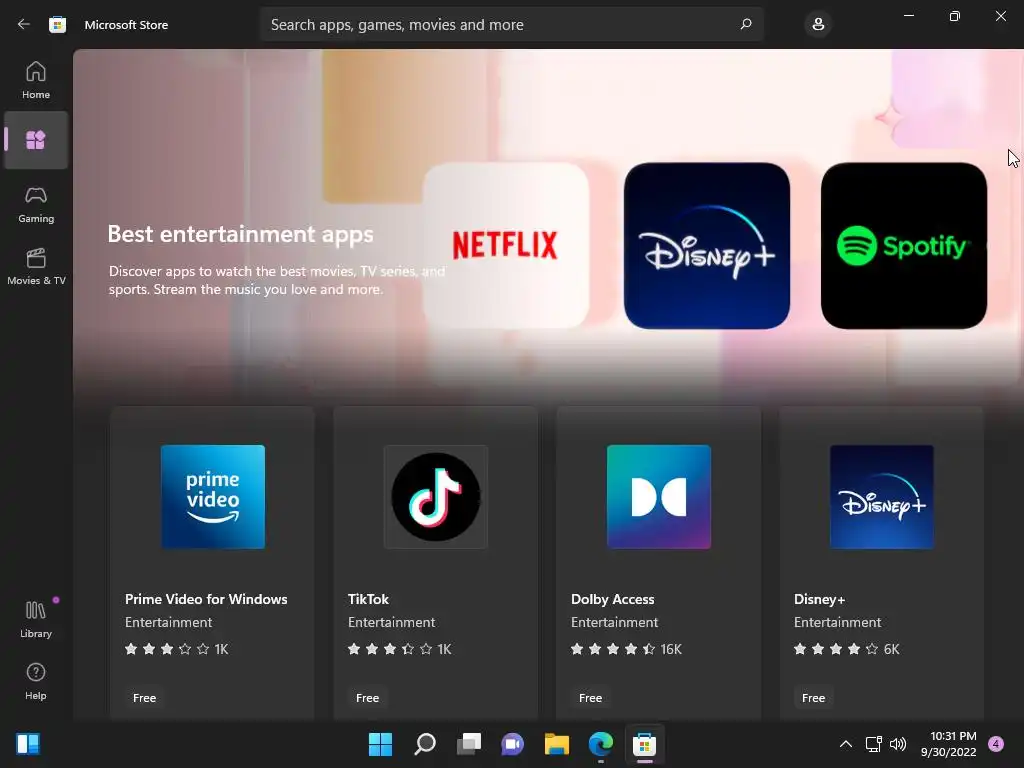Open Prime Video for Windows title

tap(206, 599)
